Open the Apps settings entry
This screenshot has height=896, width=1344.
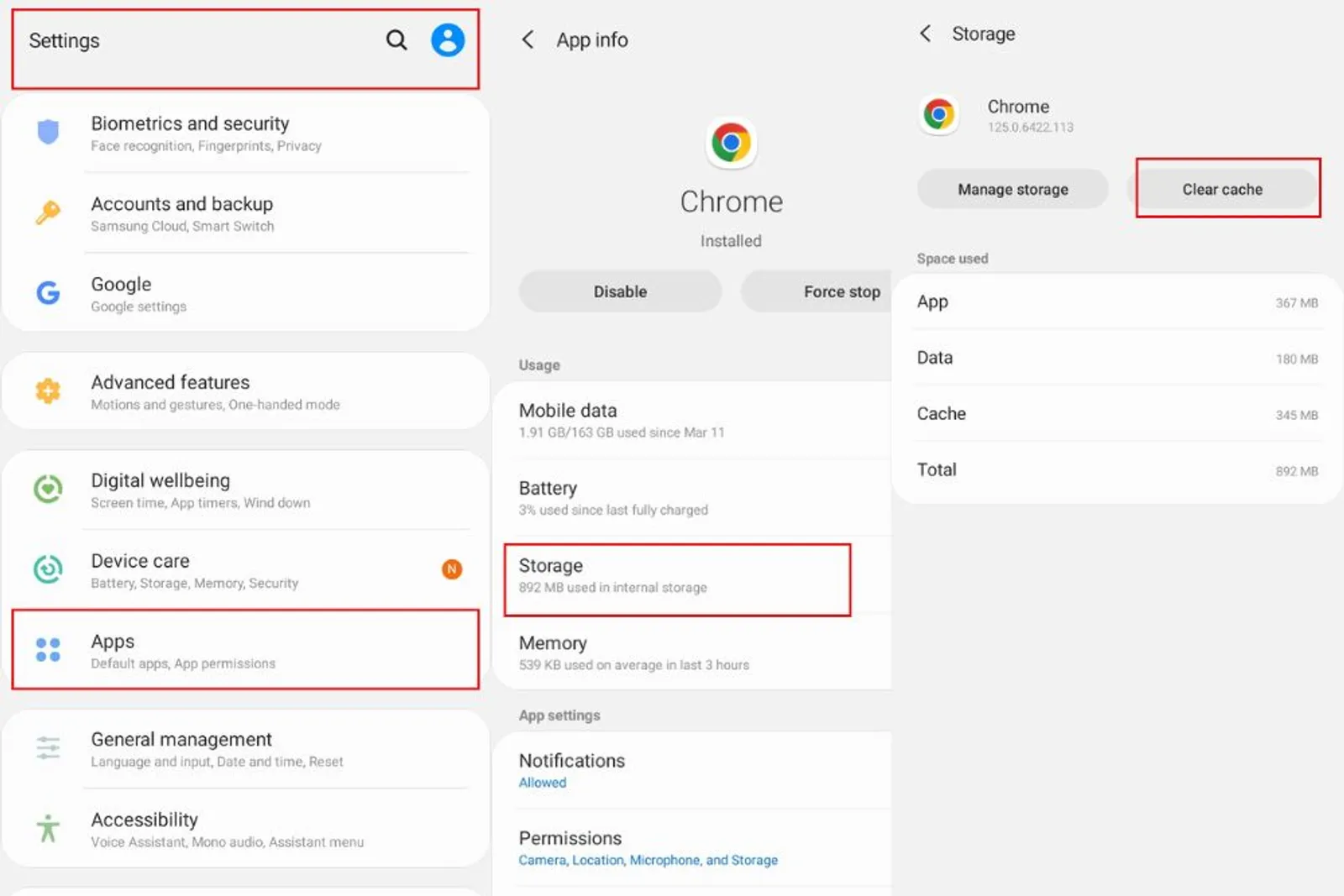click(245, 650)
